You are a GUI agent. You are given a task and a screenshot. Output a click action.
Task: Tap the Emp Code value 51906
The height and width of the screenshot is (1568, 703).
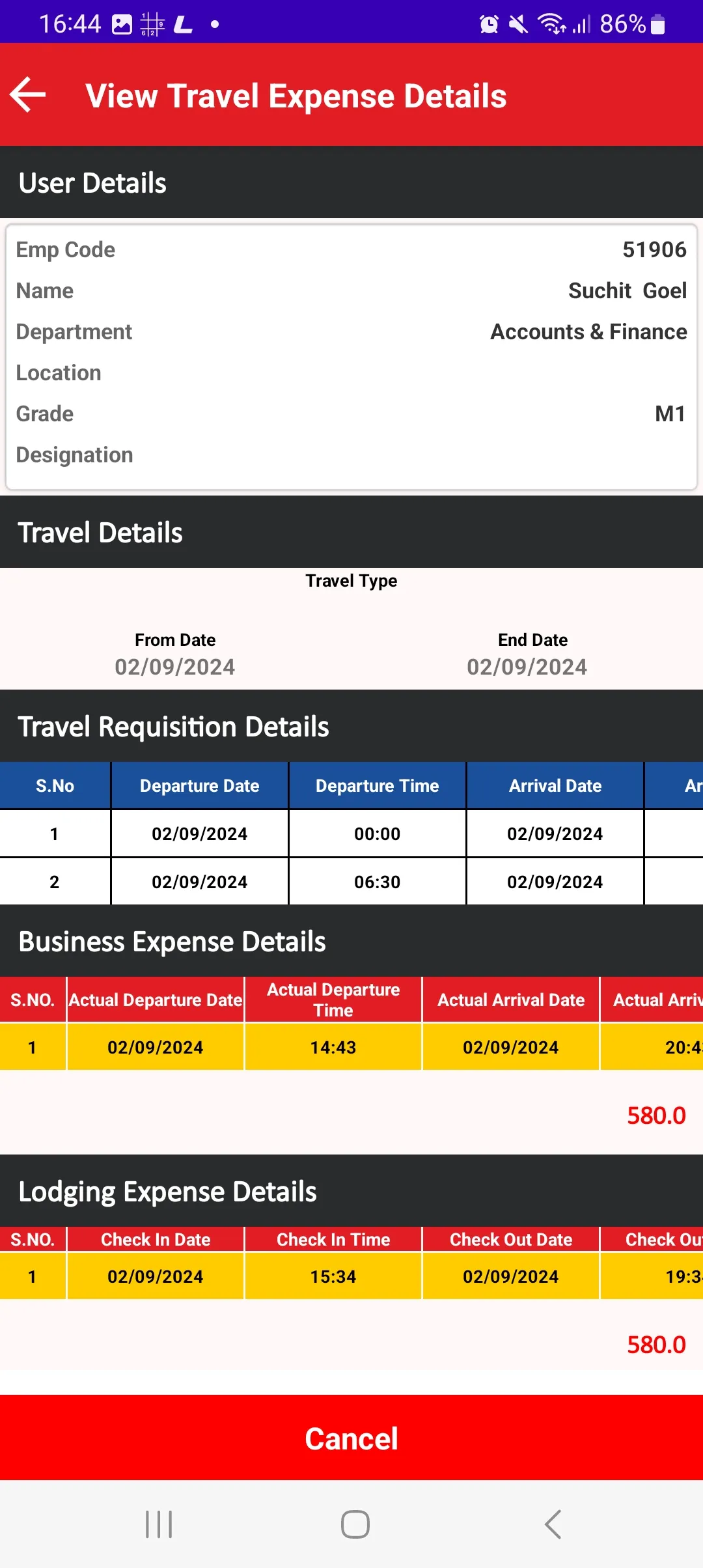coord(654,249)
